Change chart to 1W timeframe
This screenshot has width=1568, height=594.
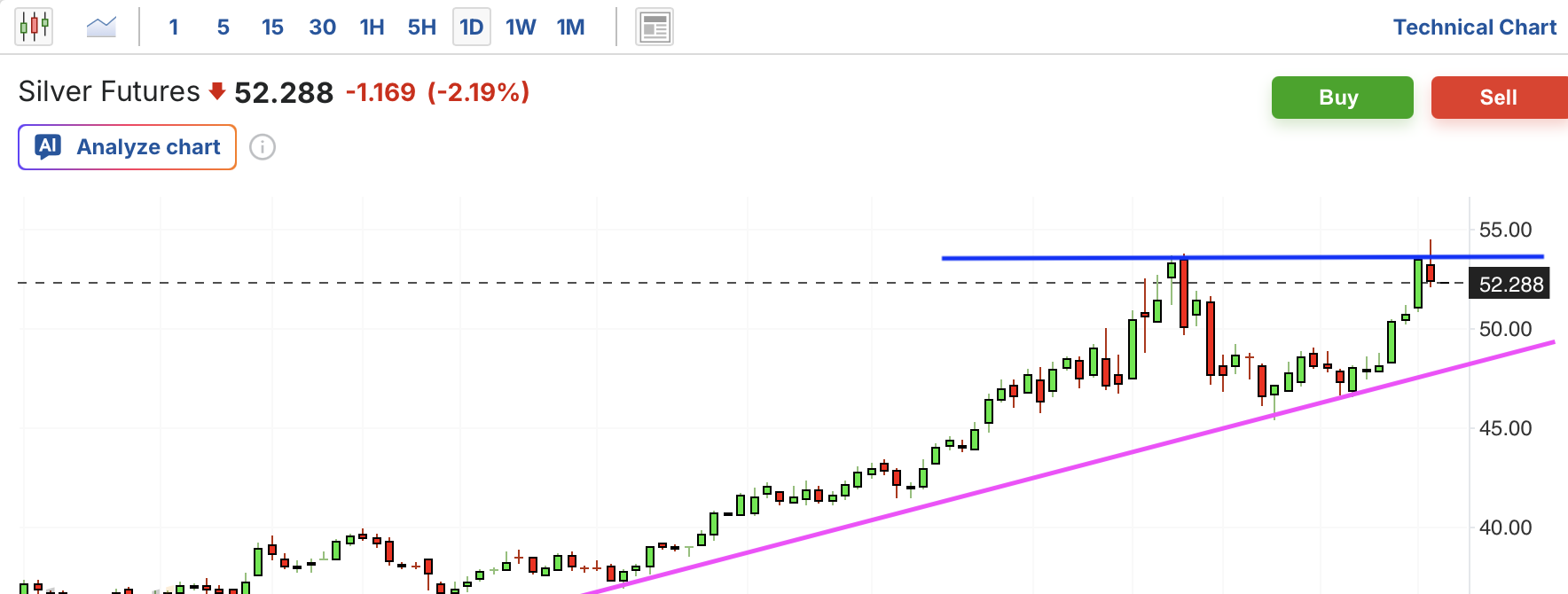tap(521, 27)
